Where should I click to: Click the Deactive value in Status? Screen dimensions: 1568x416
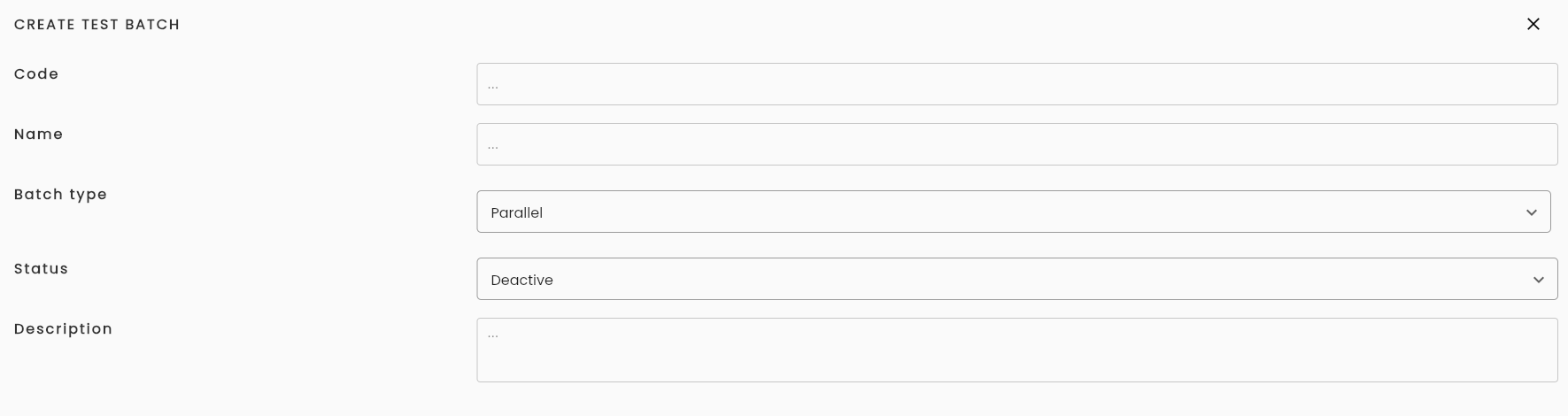(521, 280)
